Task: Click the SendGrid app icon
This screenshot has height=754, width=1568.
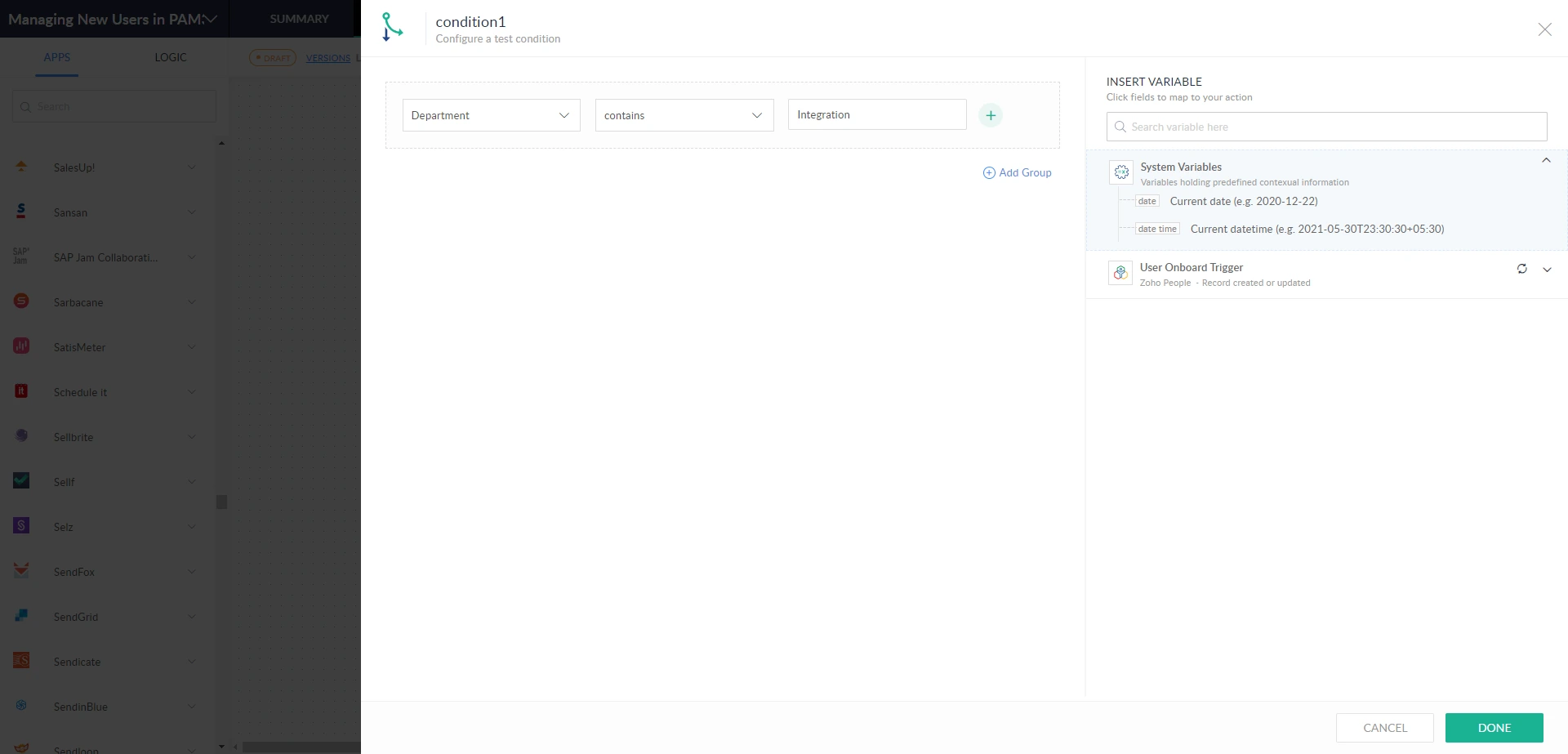Action: pyautogui.click(x=21, y=616)
